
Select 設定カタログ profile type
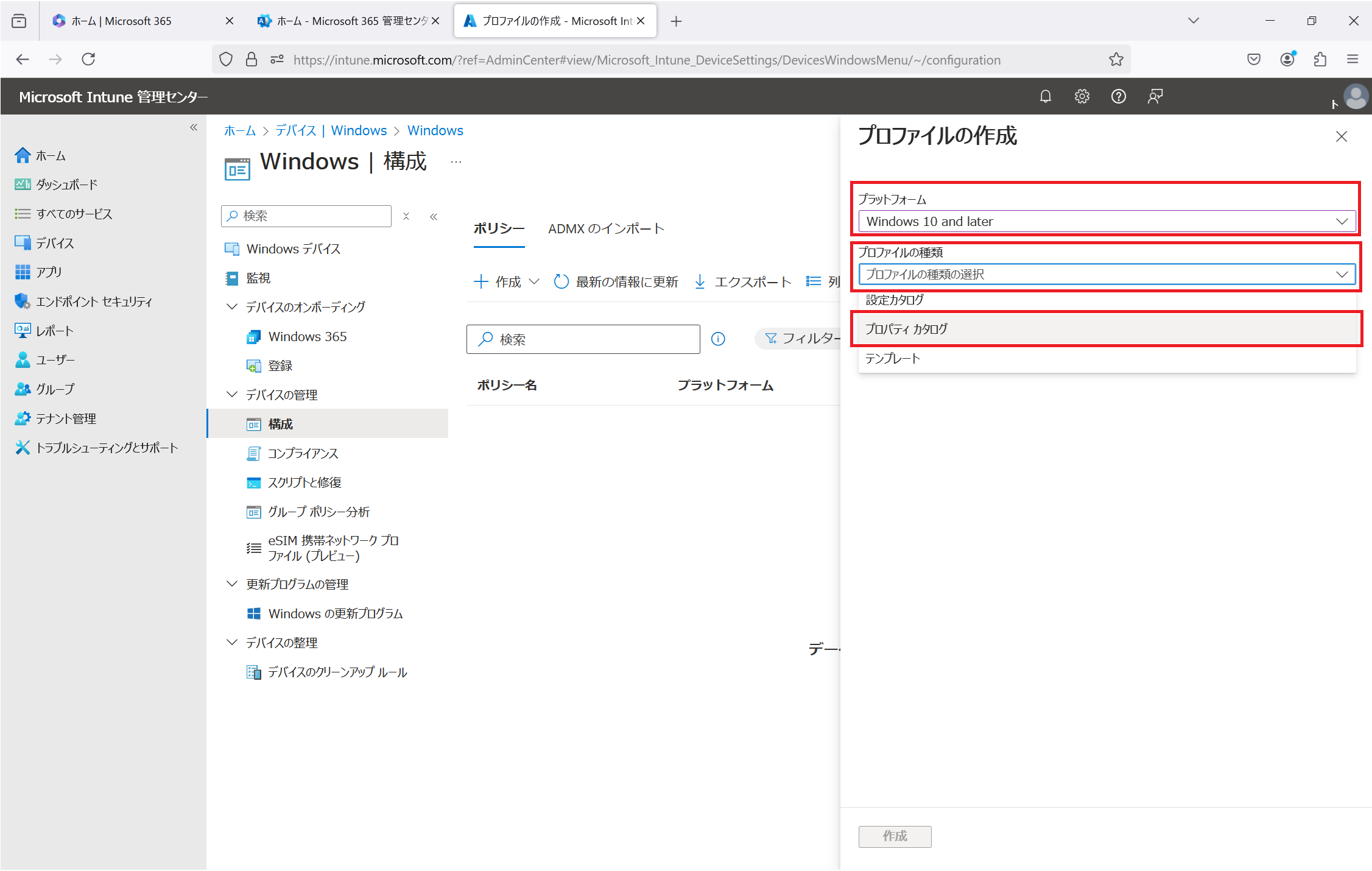(x=1106, y=300)
